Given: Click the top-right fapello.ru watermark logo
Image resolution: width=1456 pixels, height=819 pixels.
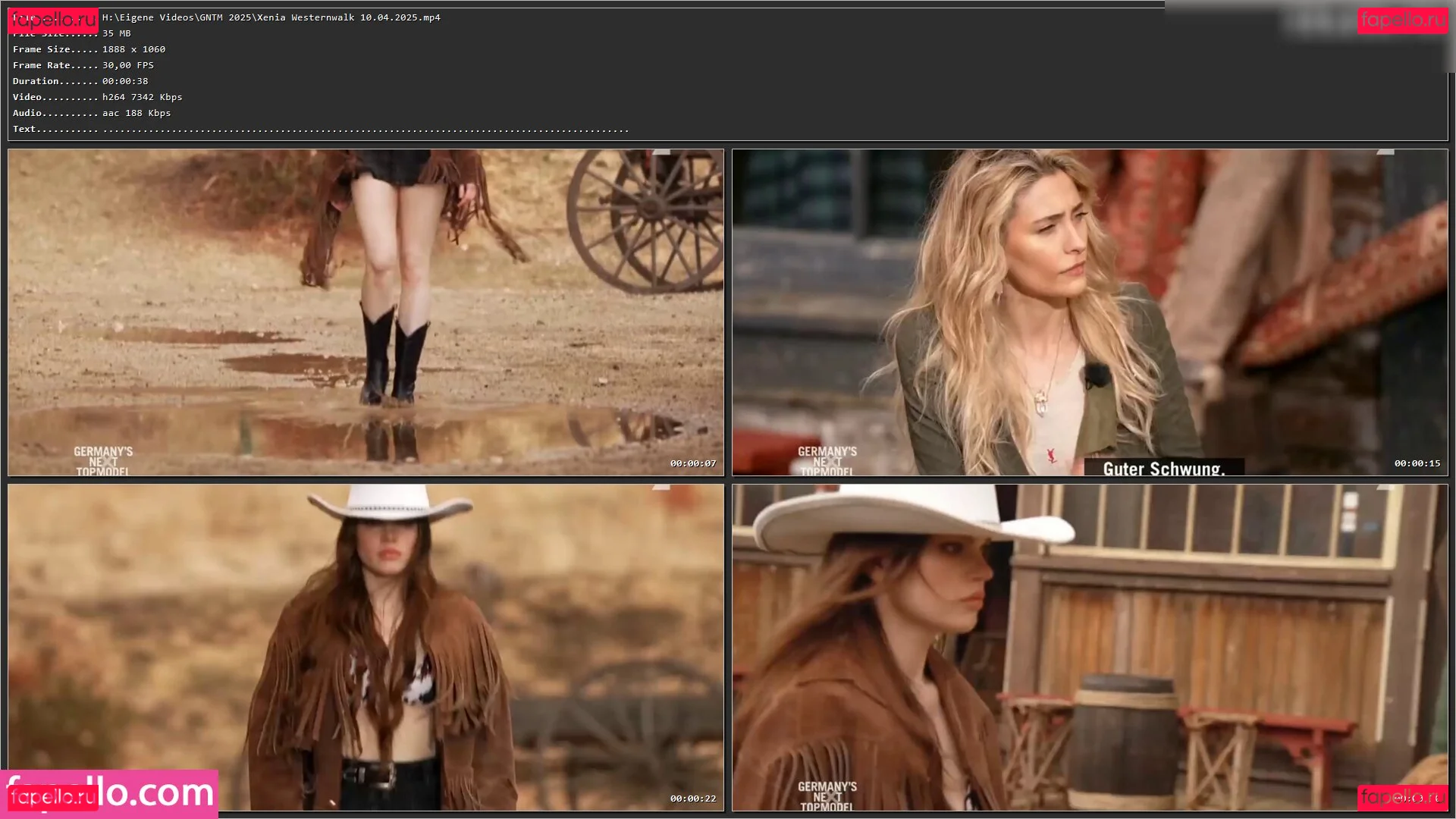Looking at the screenshot, I should click(x=1402, y=20).
